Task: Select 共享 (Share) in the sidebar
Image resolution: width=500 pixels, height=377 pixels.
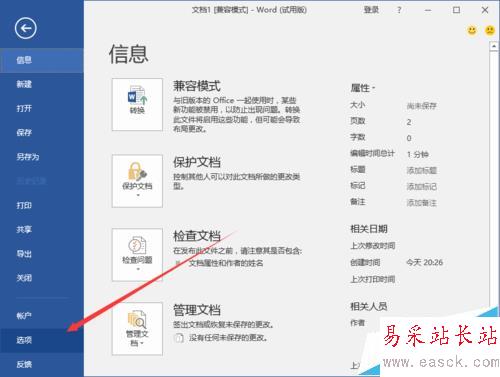Action: [x=42, y=229]
